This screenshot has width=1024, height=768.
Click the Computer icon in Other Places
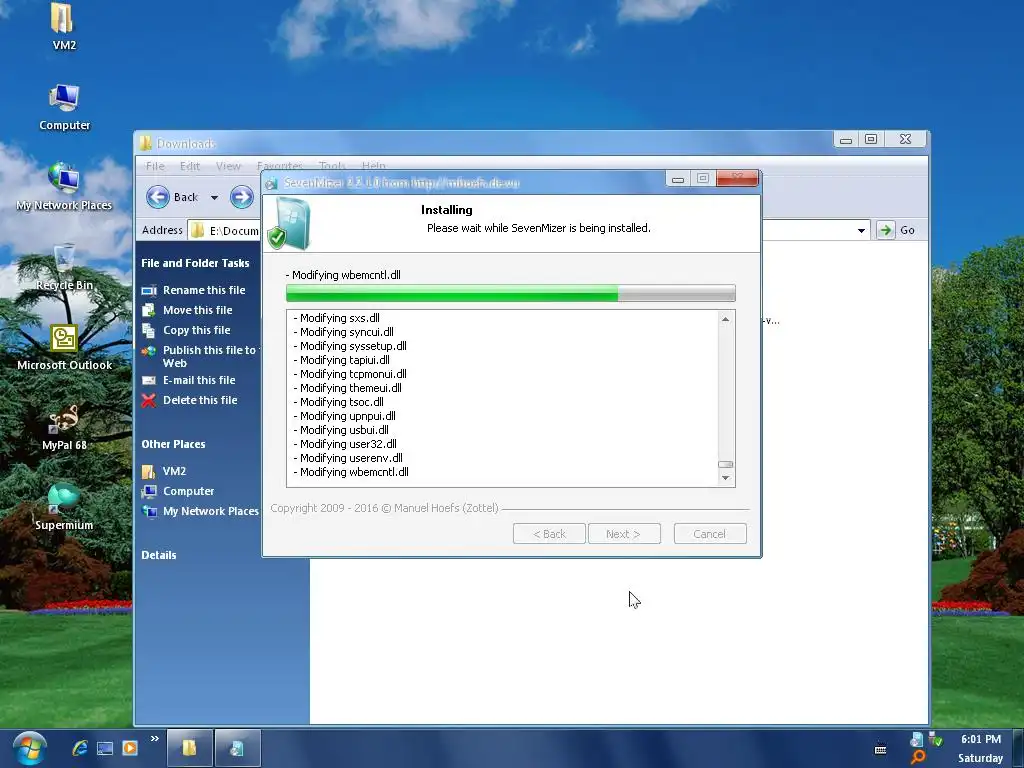point(149,491)
